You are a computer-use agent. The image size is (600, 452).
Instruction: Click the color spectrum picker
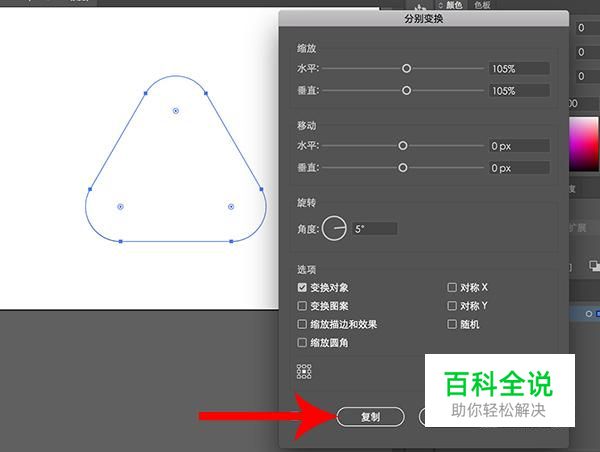[x=584, y=144]
